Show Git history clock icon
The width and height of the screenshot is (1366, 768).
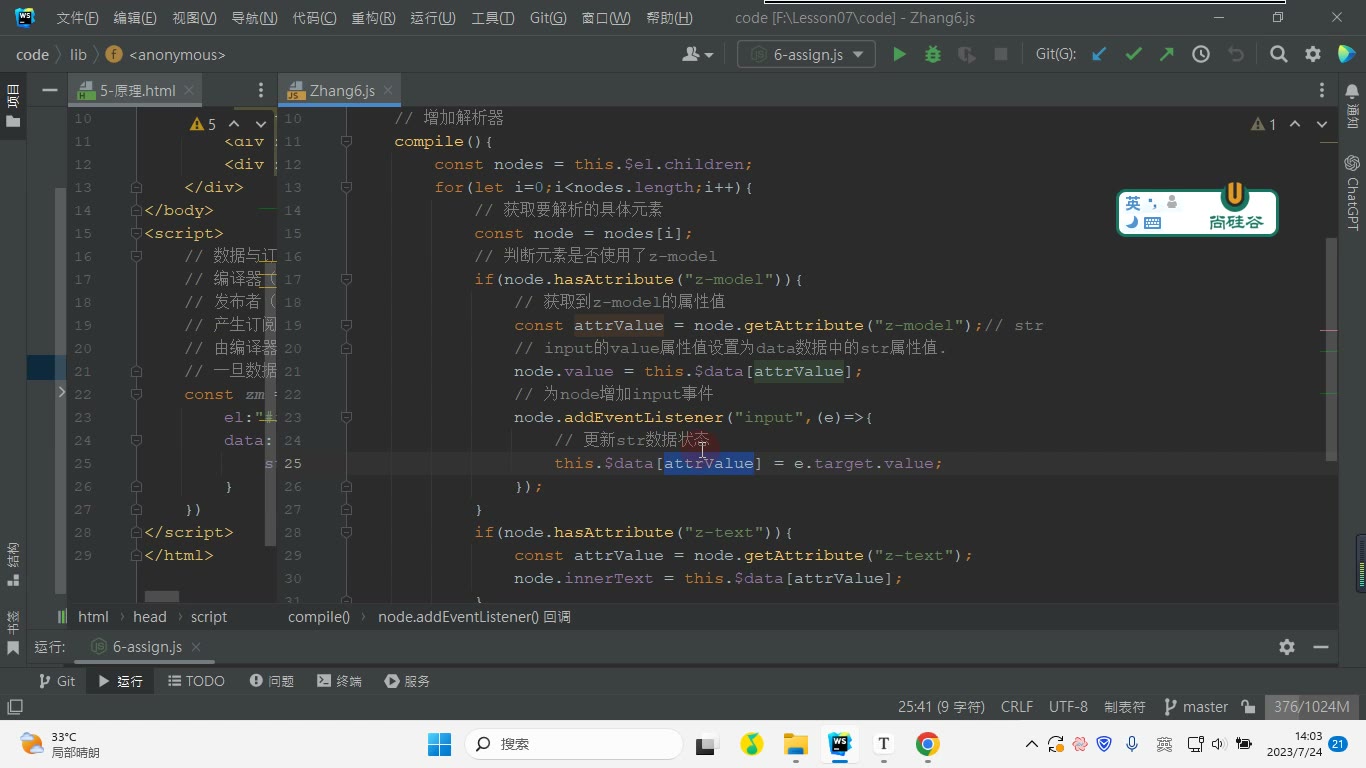(1201, 55)
